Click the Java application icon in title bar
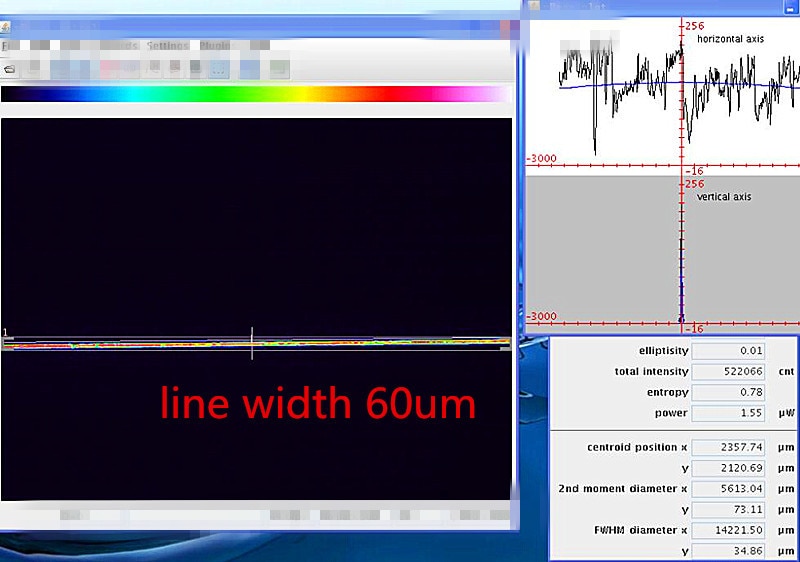Image resolution: width=800 pixels, height=562 pixels. click(x=5, y=26)
